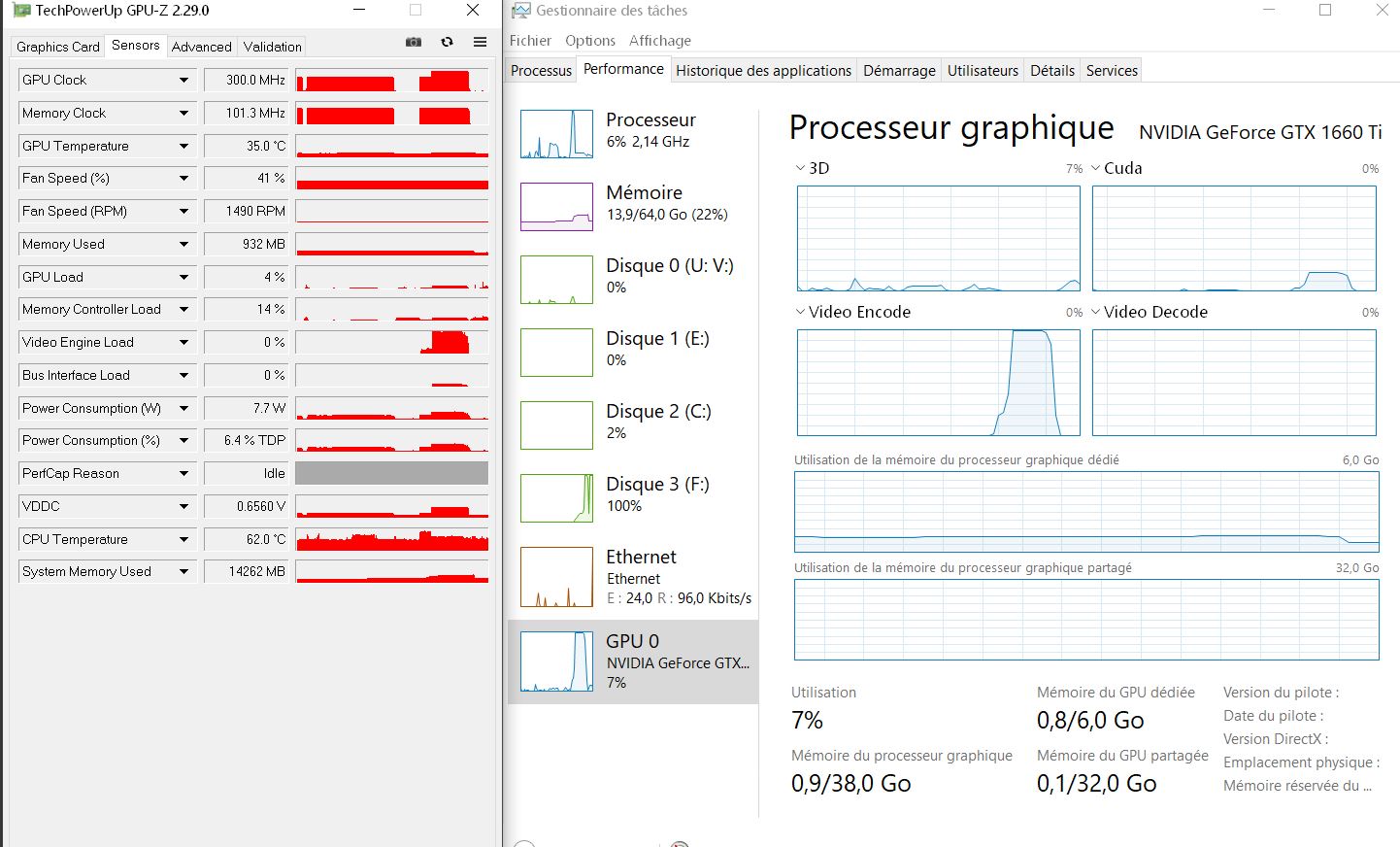
Task: Open Bus Interface Load dropdown
Action: click(183, 375)
